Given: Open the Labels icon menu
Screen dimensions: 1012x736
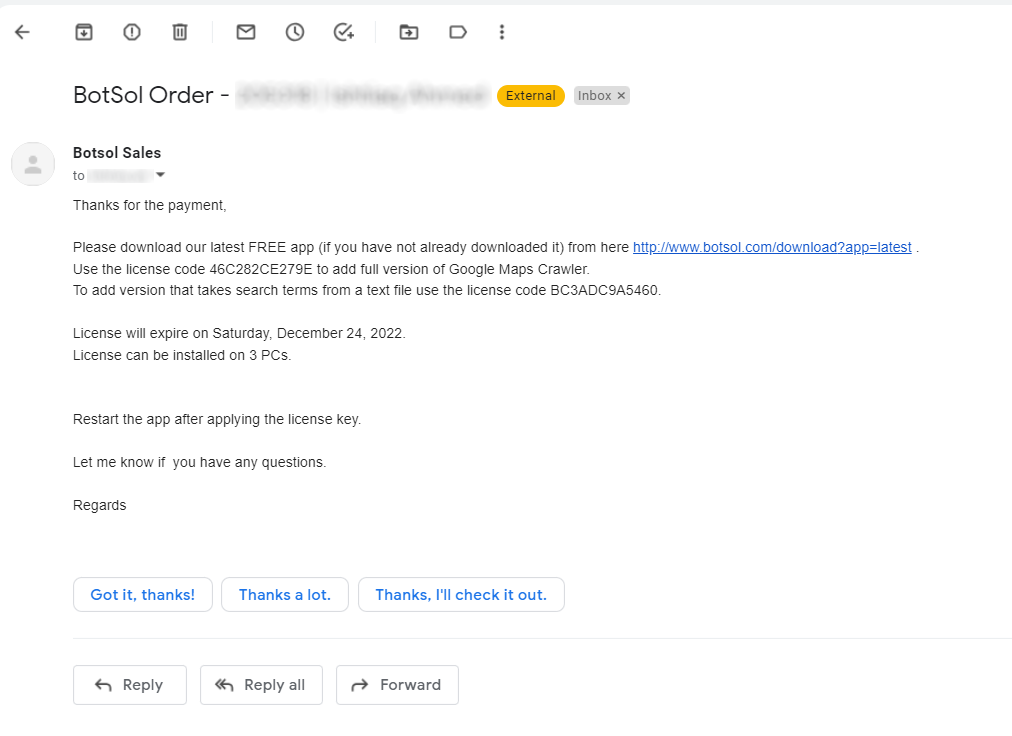Looking at the screenshot, I should click(458, 32).
